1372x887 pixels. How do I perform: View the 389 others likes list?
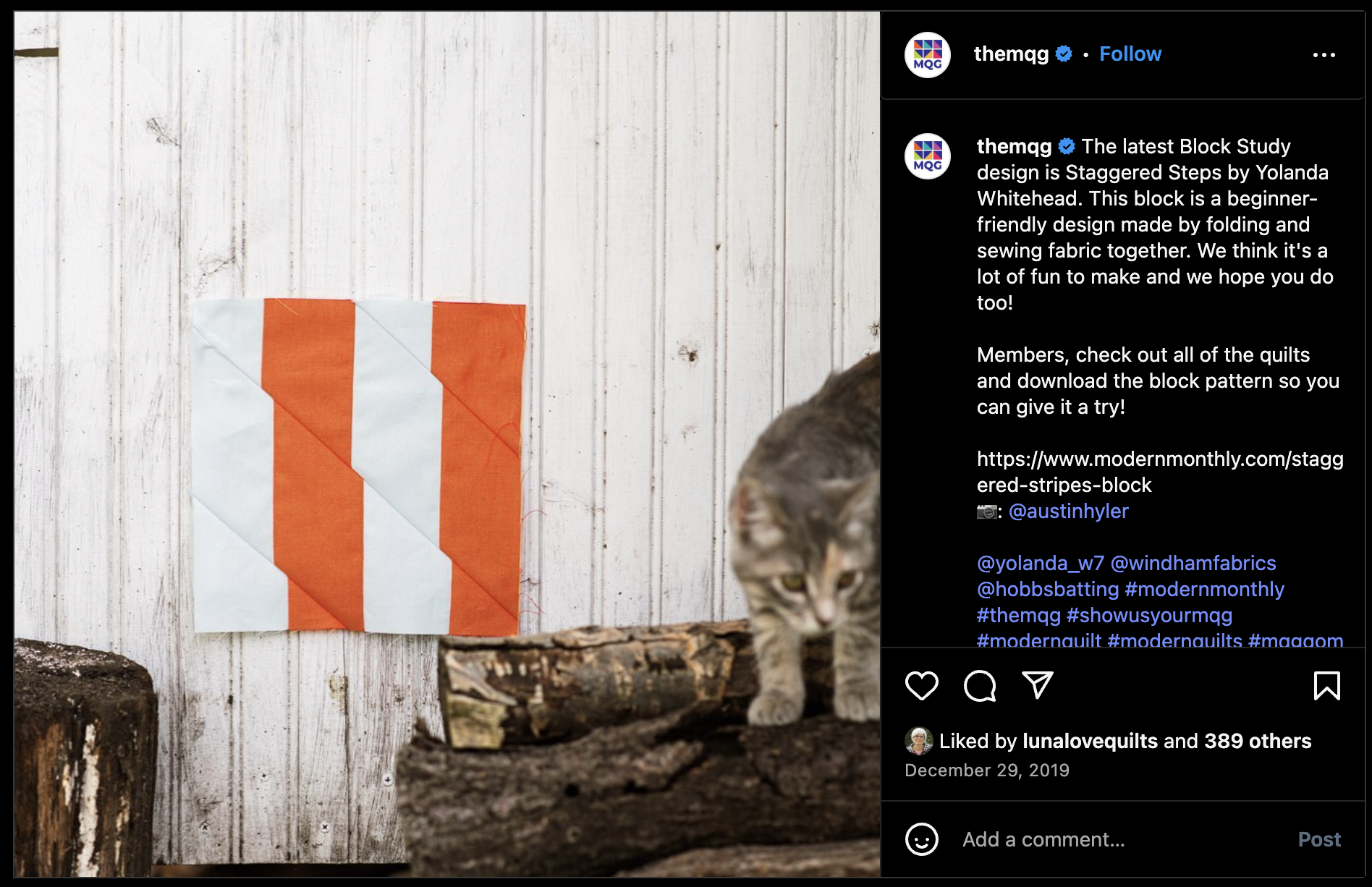coord(1257,741)
